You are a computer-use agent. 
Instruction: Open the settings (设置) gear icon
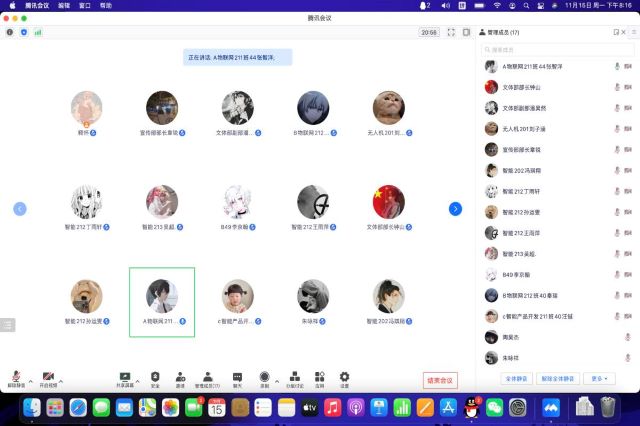[x=345, y=378]
